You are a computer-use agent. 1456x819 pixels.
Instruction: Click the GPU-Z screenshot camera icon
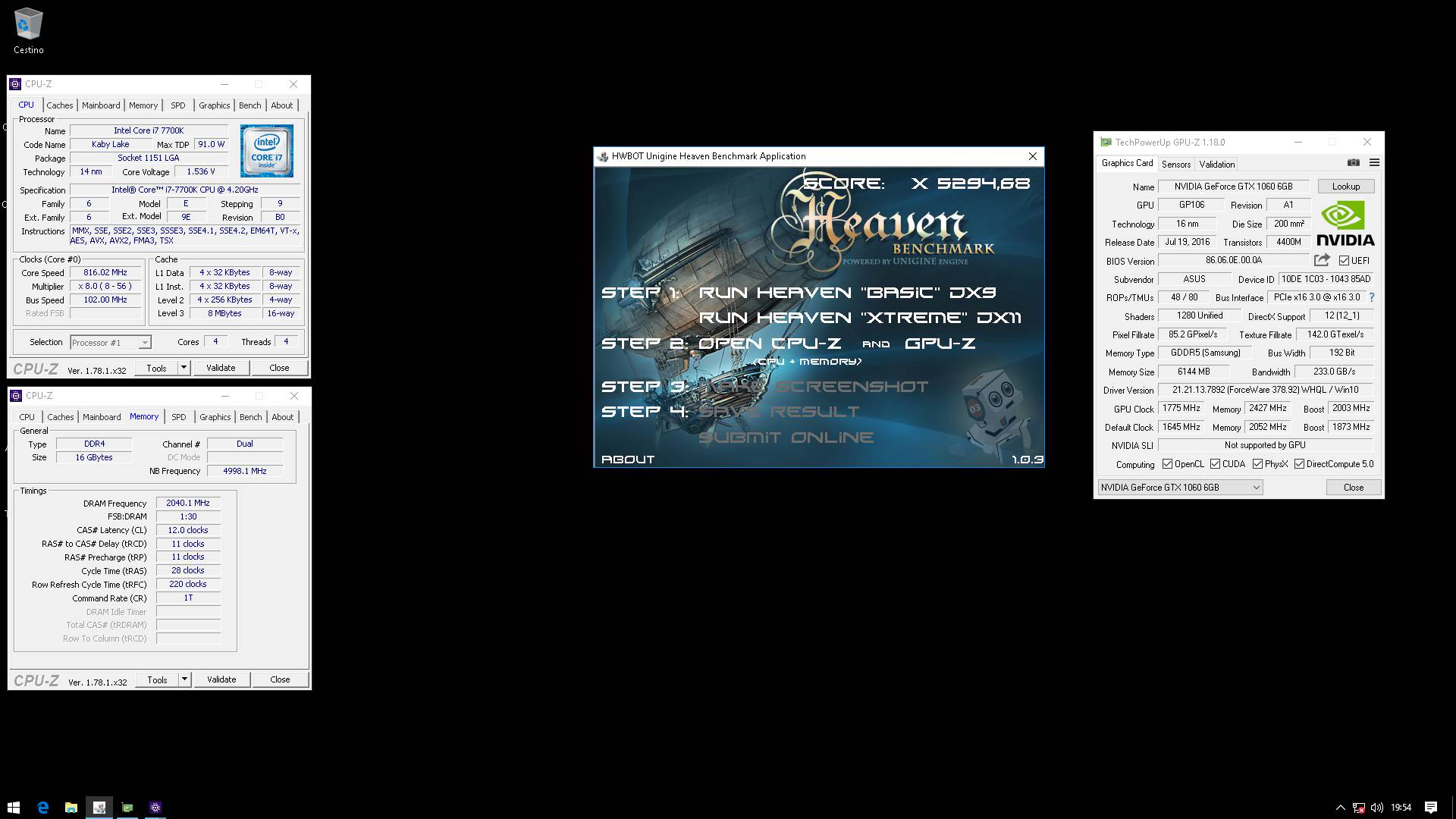(1353, 163)
